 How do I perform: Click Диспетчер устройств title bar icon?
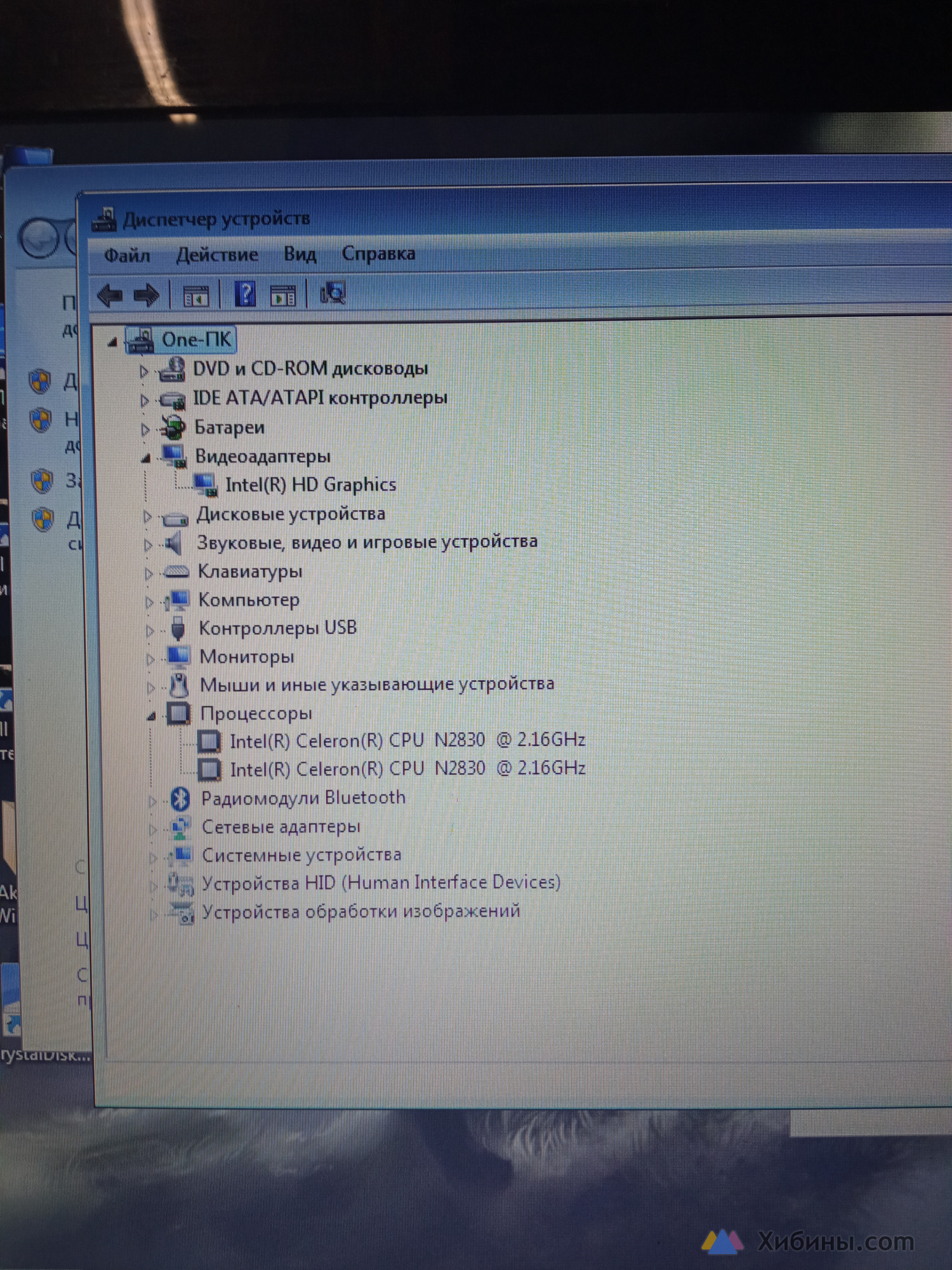tap(104, 220)
